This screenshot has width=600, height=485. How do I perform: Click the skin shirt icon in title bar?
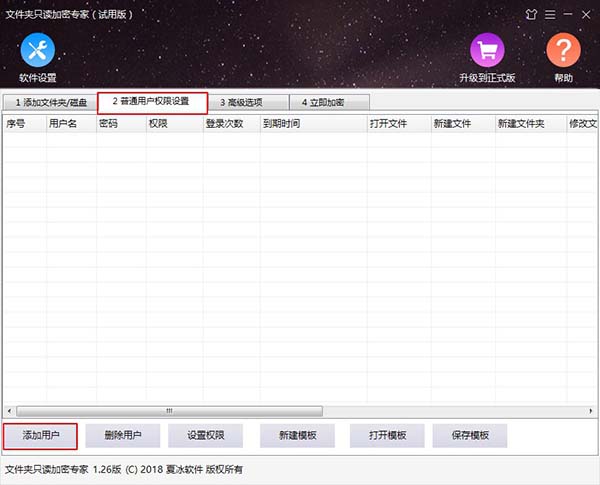tap(531, 15)
